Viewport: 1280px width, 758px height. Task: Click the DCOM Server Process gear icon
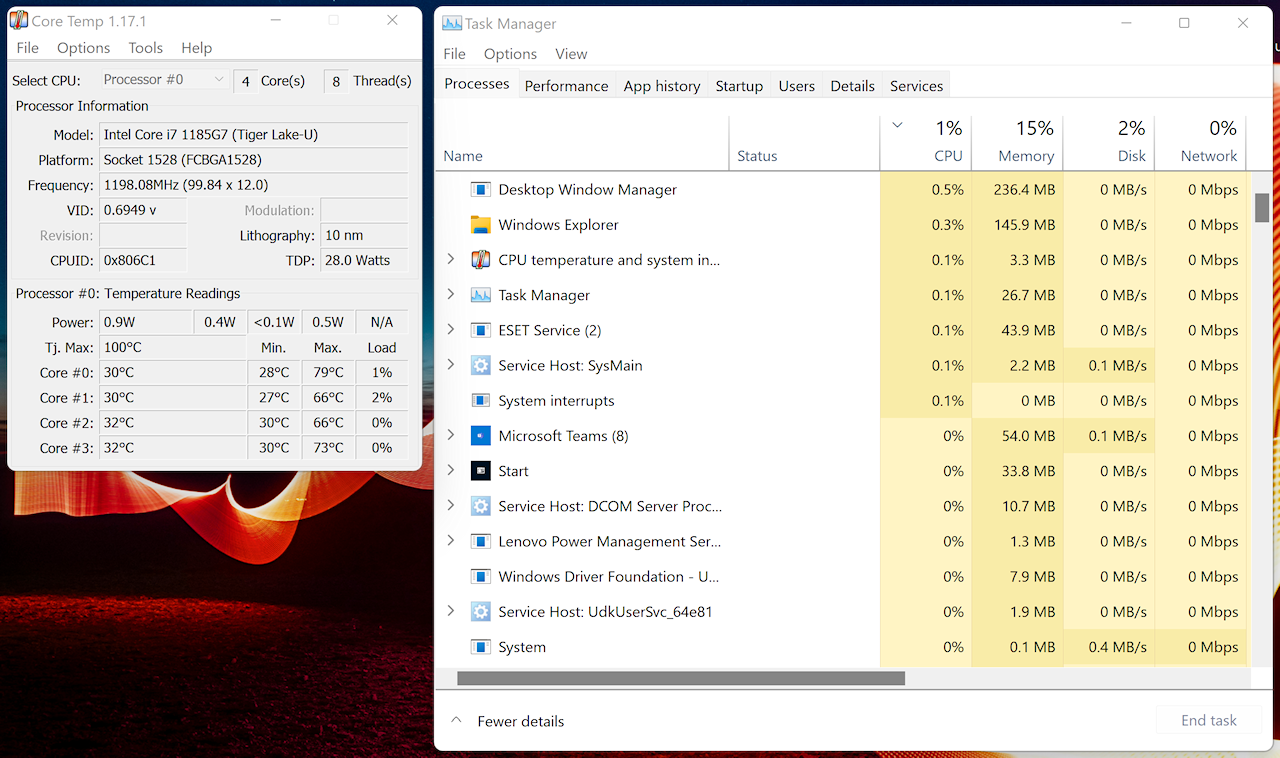481,506
